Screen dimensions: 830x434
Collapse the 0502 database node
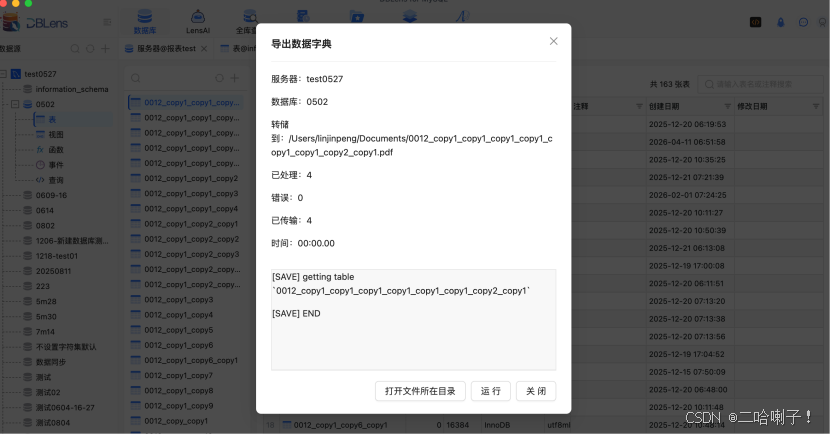15,104
